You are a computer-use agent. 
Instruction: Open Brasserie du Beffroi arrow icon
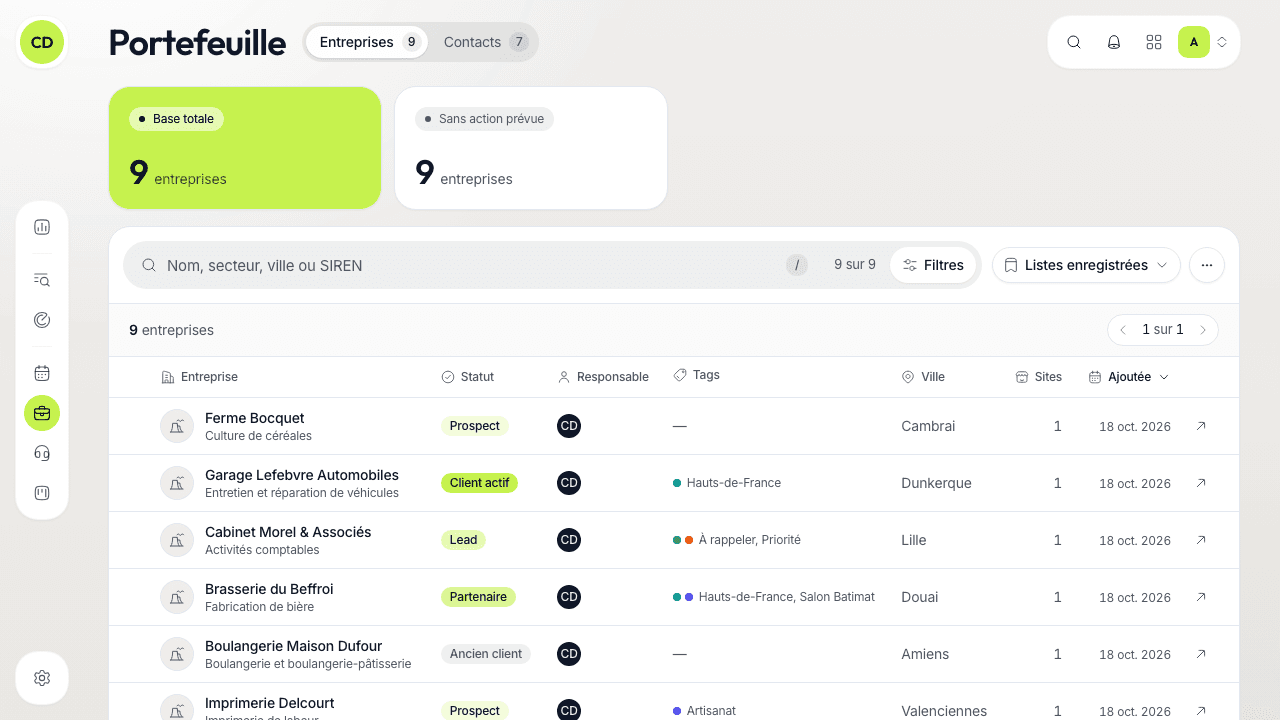(1201, 597)
